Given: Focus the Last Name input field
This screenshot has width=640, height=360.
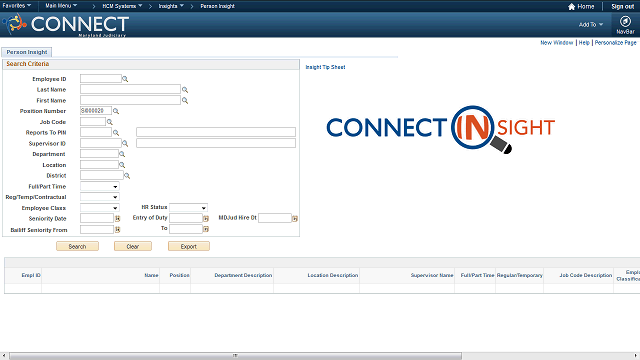Looking at the screenshot, I should click(130, 89).
